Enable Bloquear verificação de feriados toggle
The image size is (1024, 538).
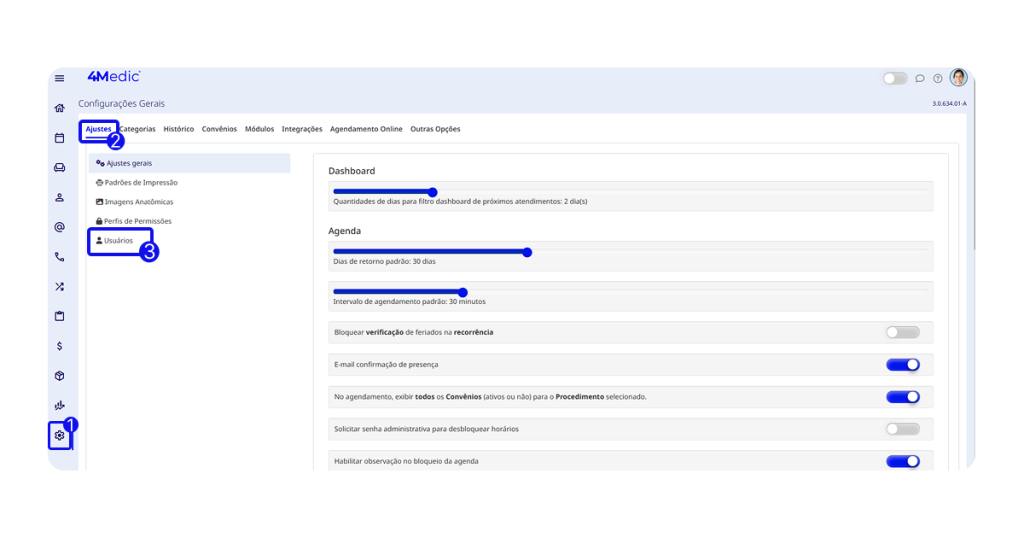(902, 332)
